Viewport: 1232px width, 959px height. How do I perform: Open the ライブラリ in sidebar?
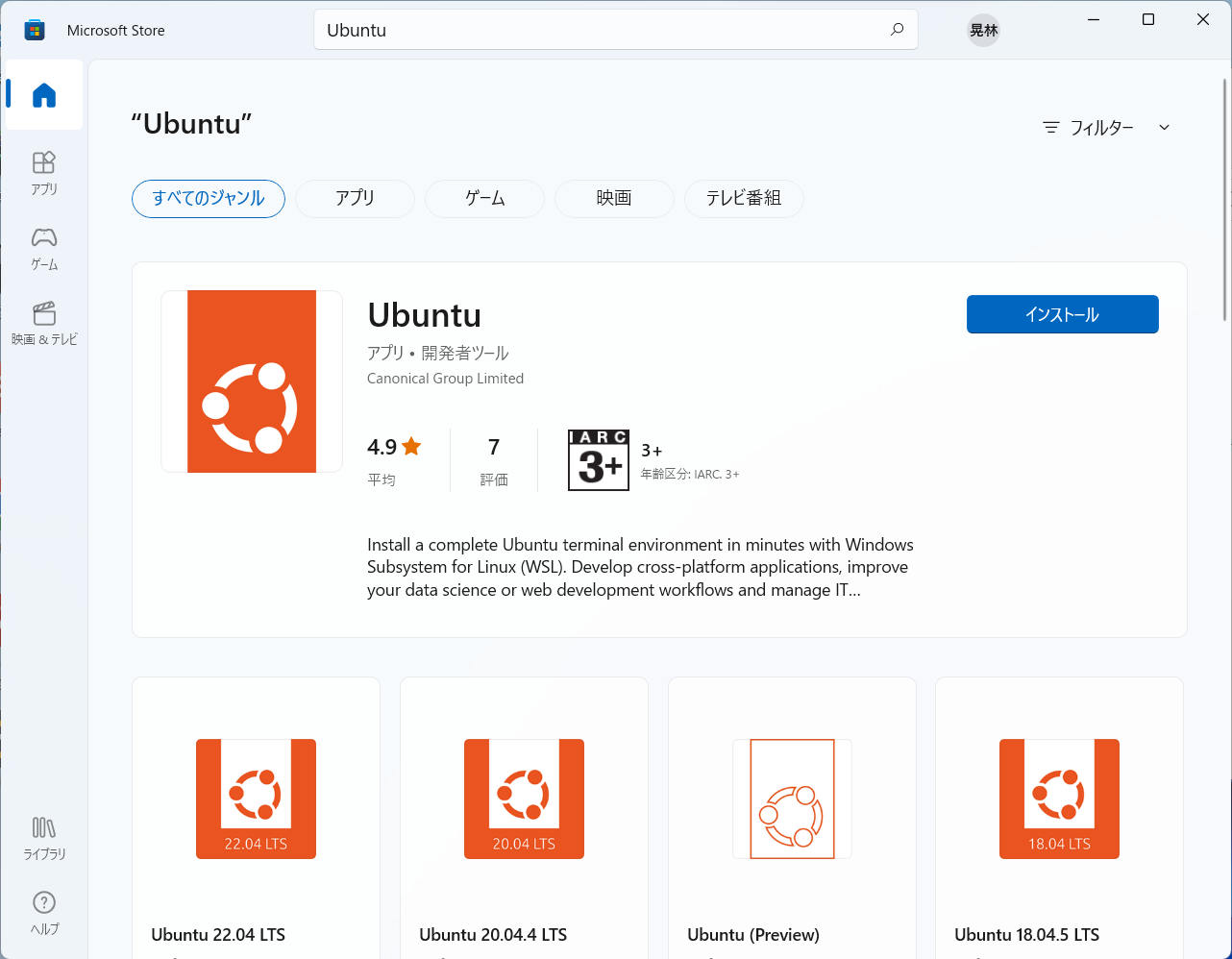[x=44, y=838]
